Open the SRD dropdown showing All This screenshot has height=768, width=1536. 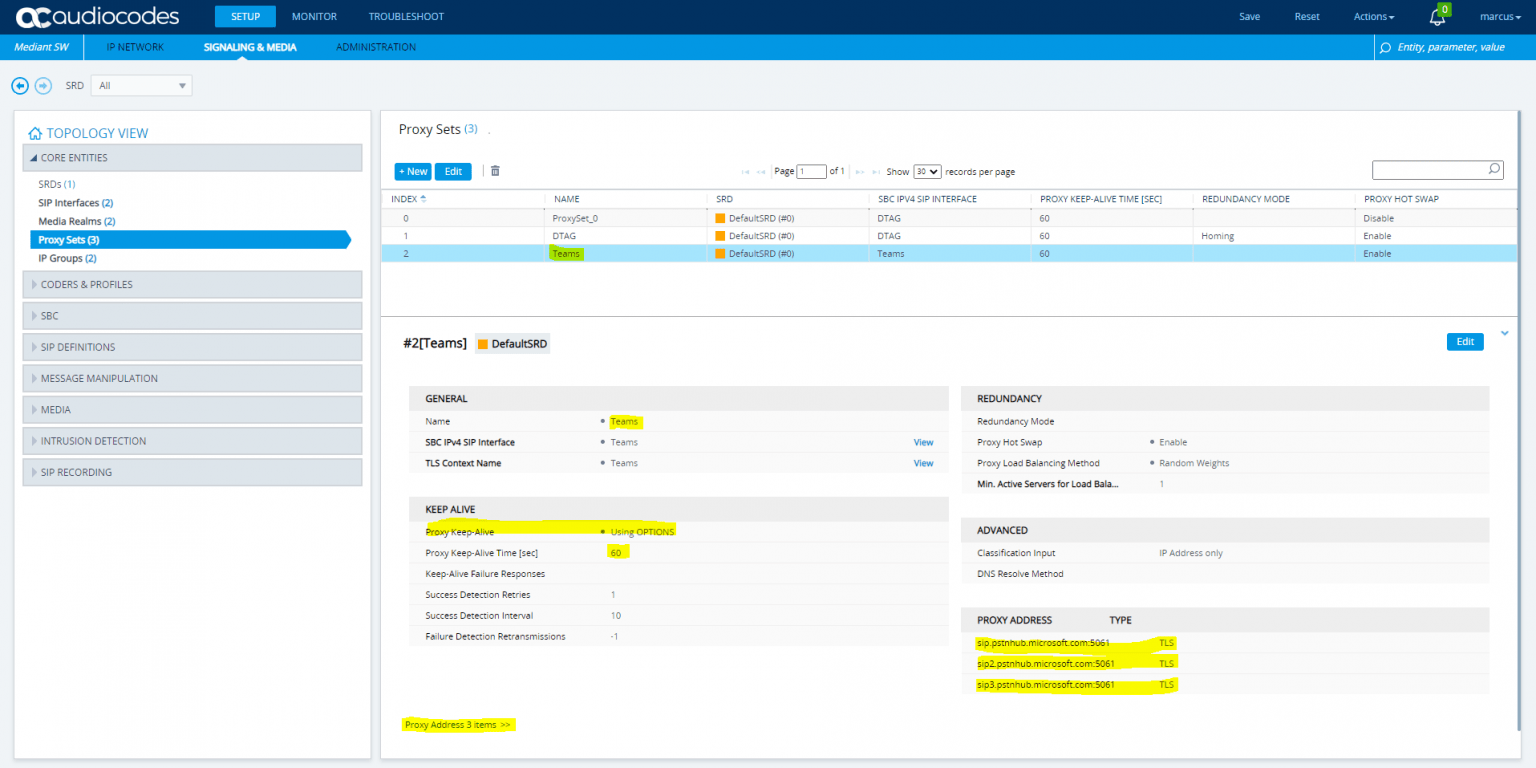coord(141,85)
